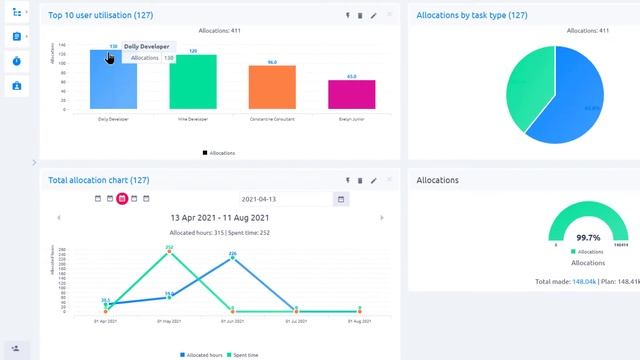
Task: Open the stopwatch time tracking sidebar icon
Action: coord(17,61)
